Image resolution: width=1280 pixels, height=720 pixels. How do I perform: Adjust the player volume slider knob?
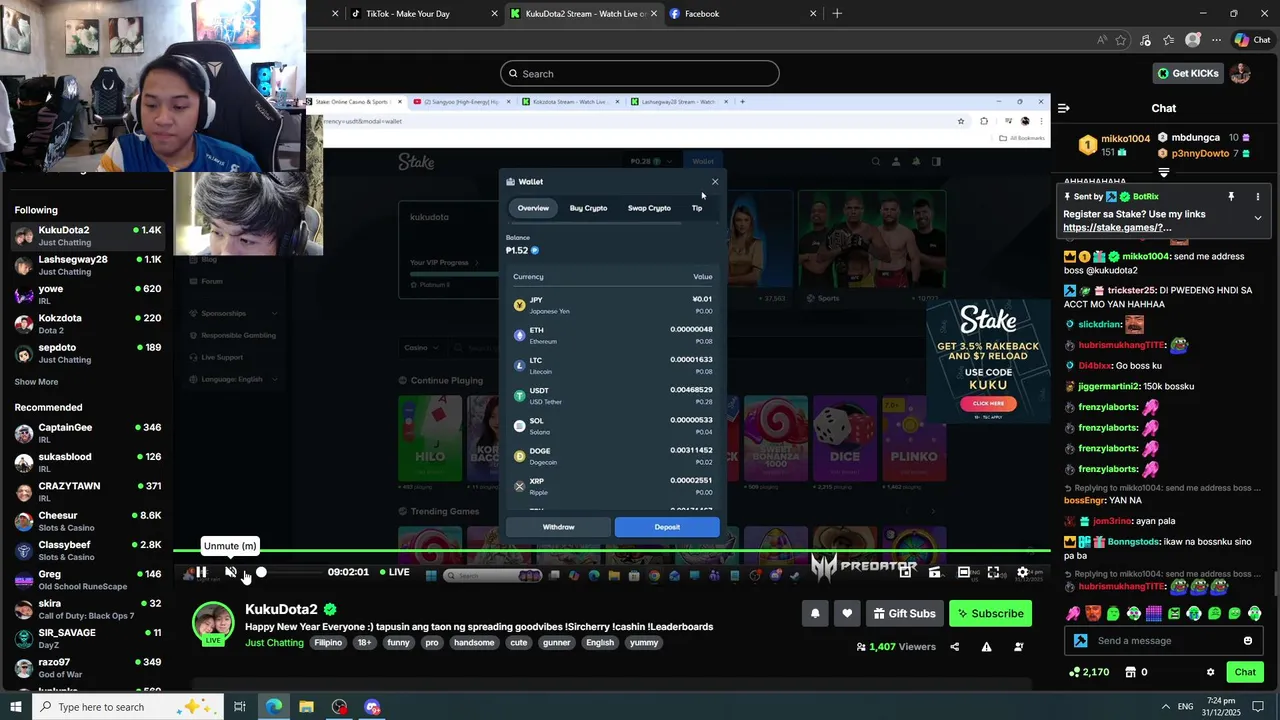(261, 572)
